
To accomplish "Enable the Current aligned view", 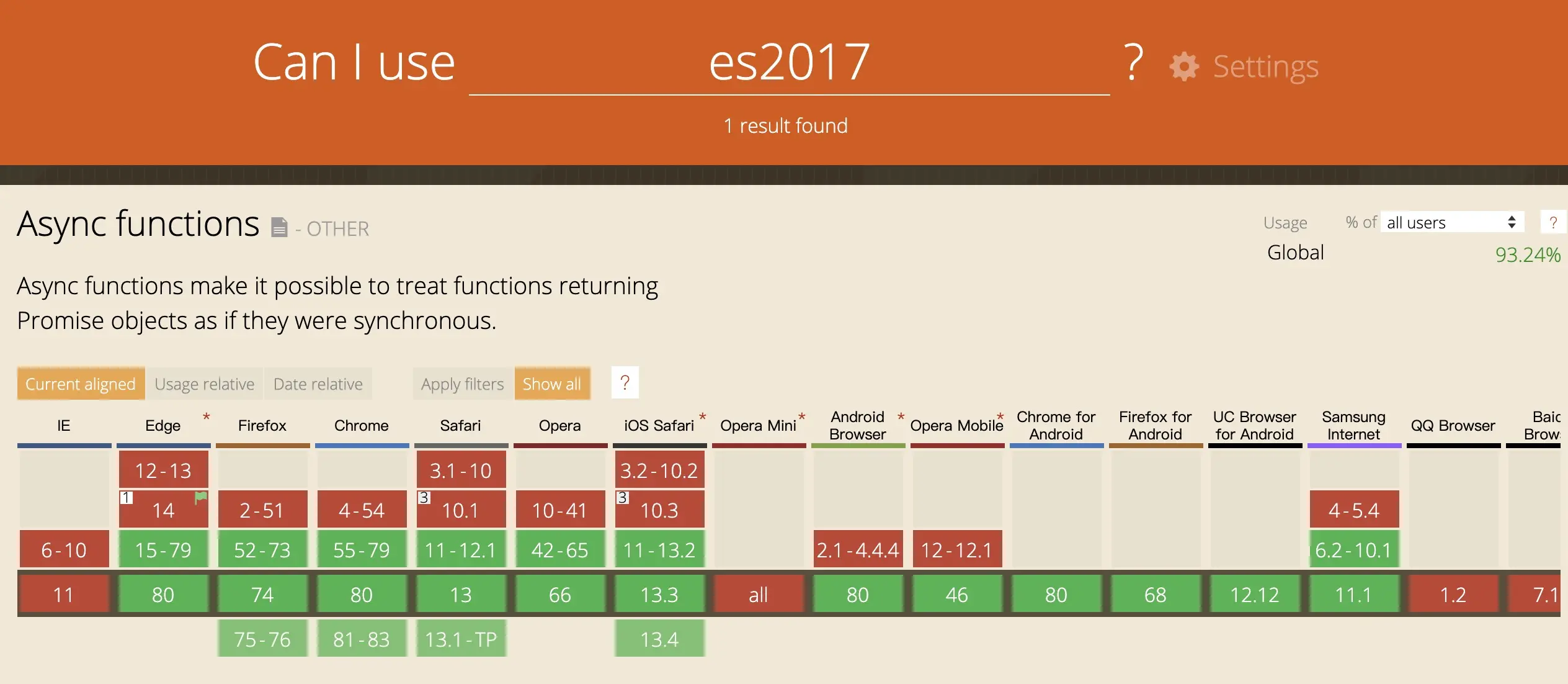I will tap(81, 384).
